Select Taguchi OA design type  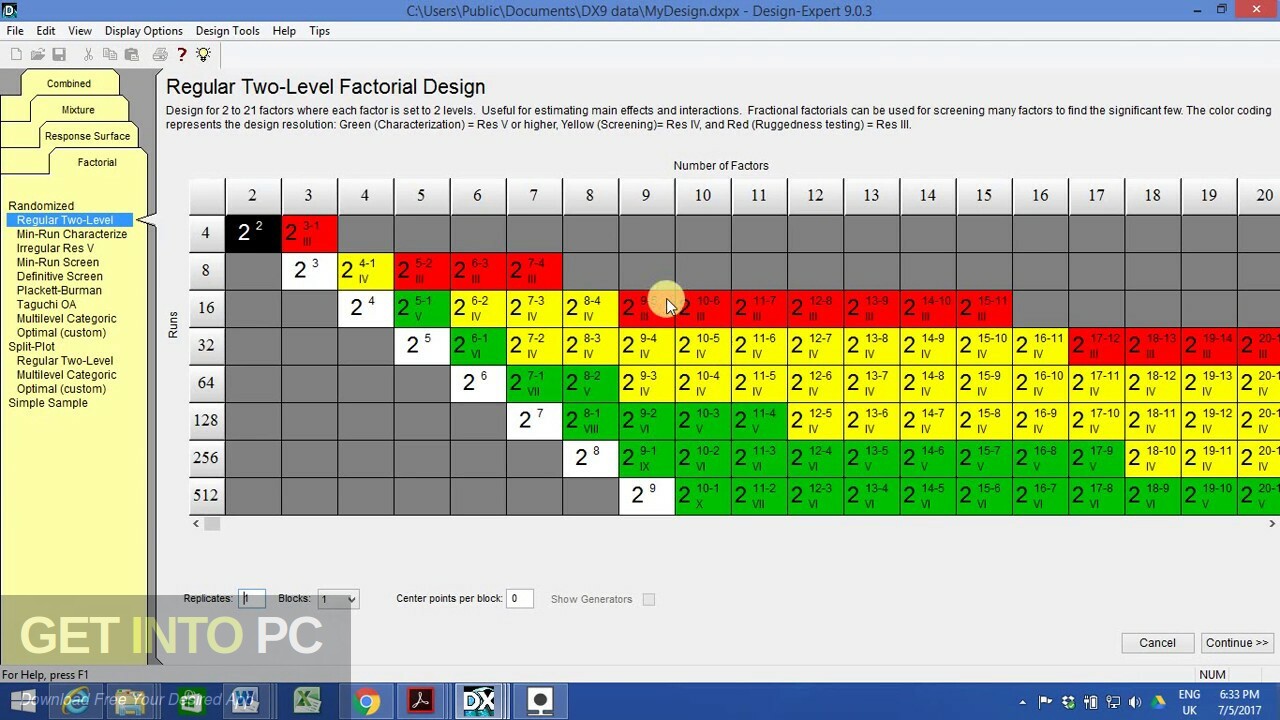click(x=46, y=304)
